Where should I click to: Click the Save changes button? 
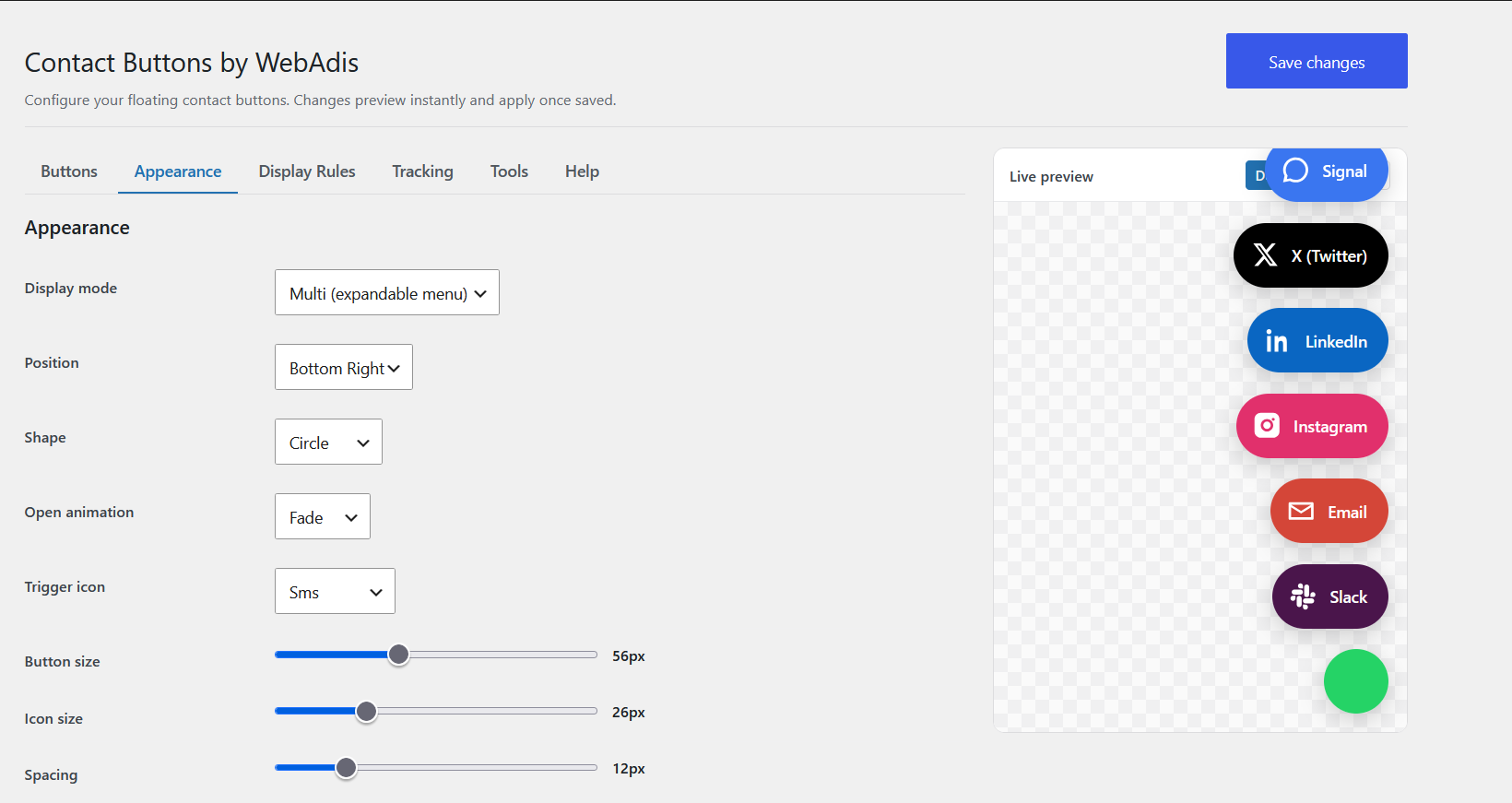click(x=1317, y=61)
